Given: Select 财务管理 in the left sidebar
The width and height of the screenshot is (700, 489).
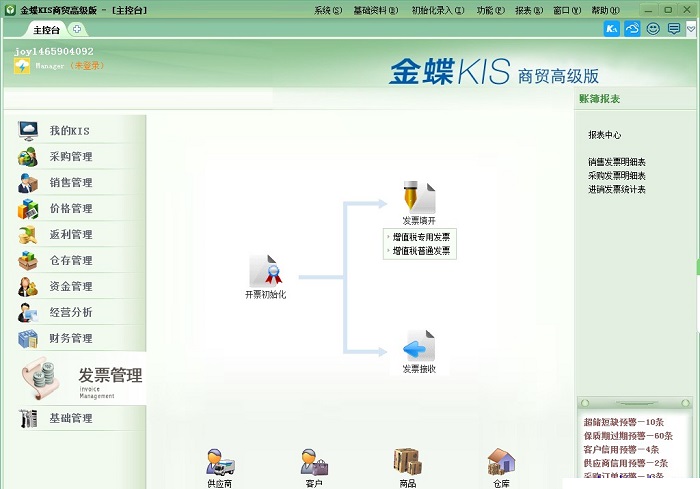Looking at the screenshot, I should 71,339.
